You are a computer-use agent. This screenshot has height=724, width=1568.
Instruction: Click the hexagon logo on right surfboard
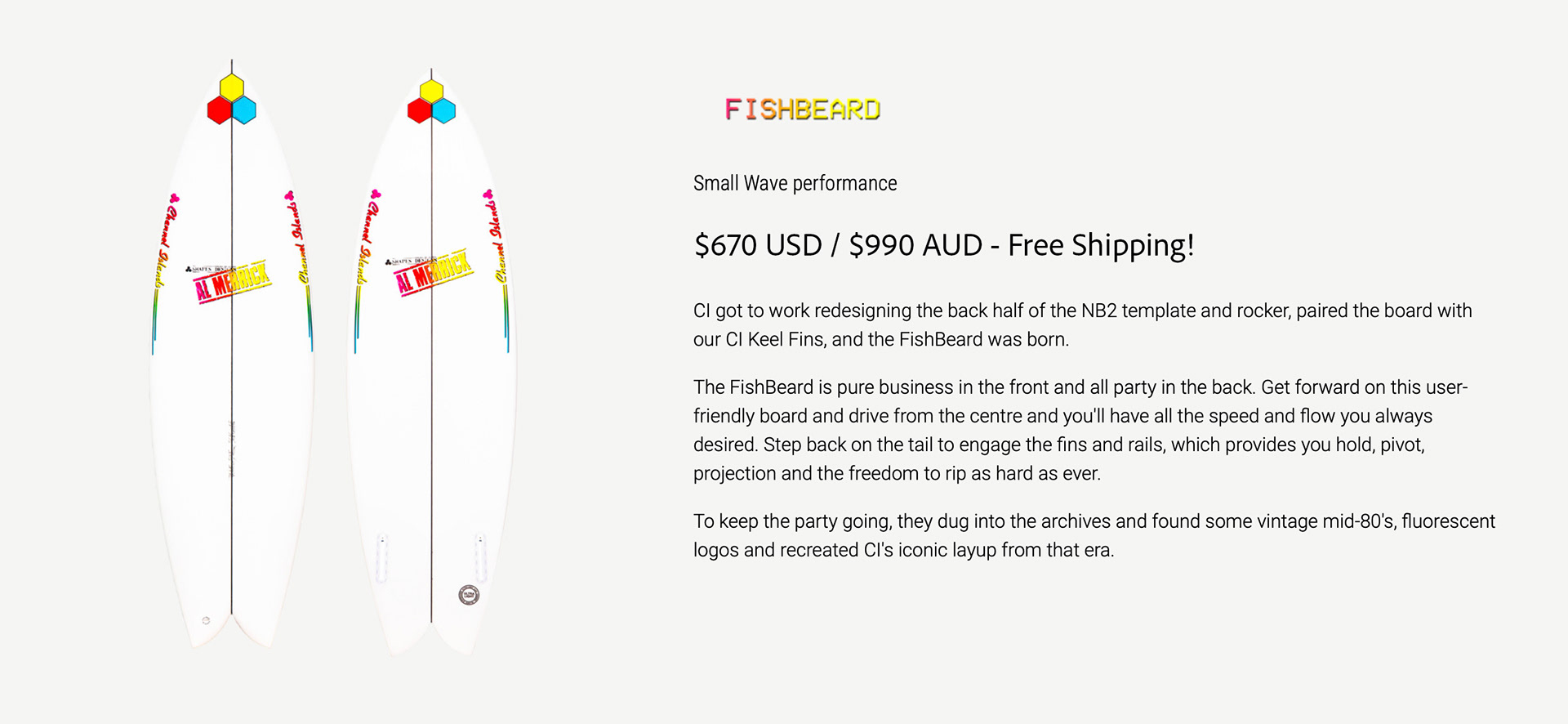click(x=431, y=101)
